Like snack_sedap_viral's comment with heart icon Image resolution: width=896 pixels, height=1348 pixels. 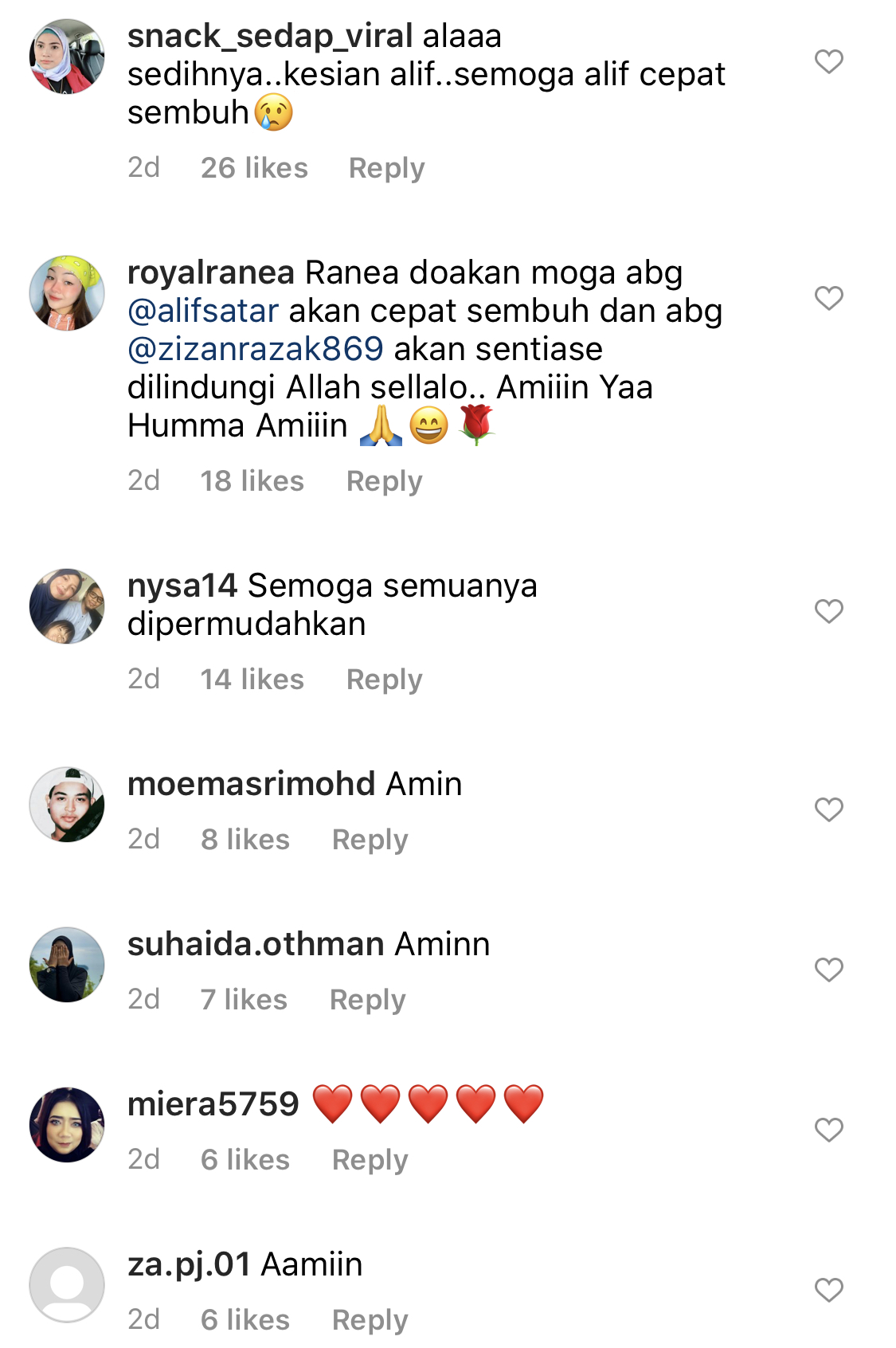tap(828, 61)
